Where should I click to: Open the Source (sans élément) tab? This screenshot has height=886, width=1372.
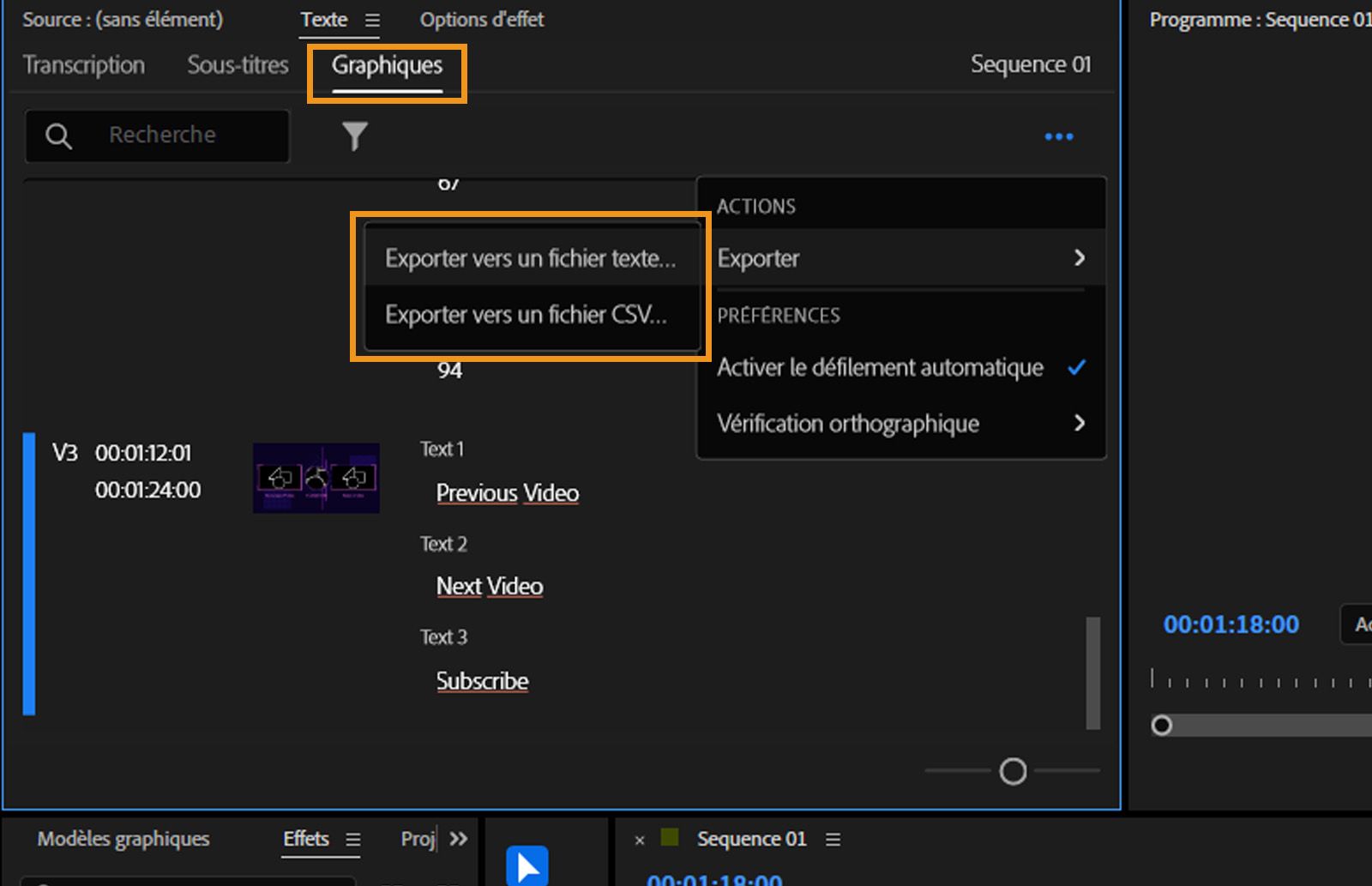point(123,20)
